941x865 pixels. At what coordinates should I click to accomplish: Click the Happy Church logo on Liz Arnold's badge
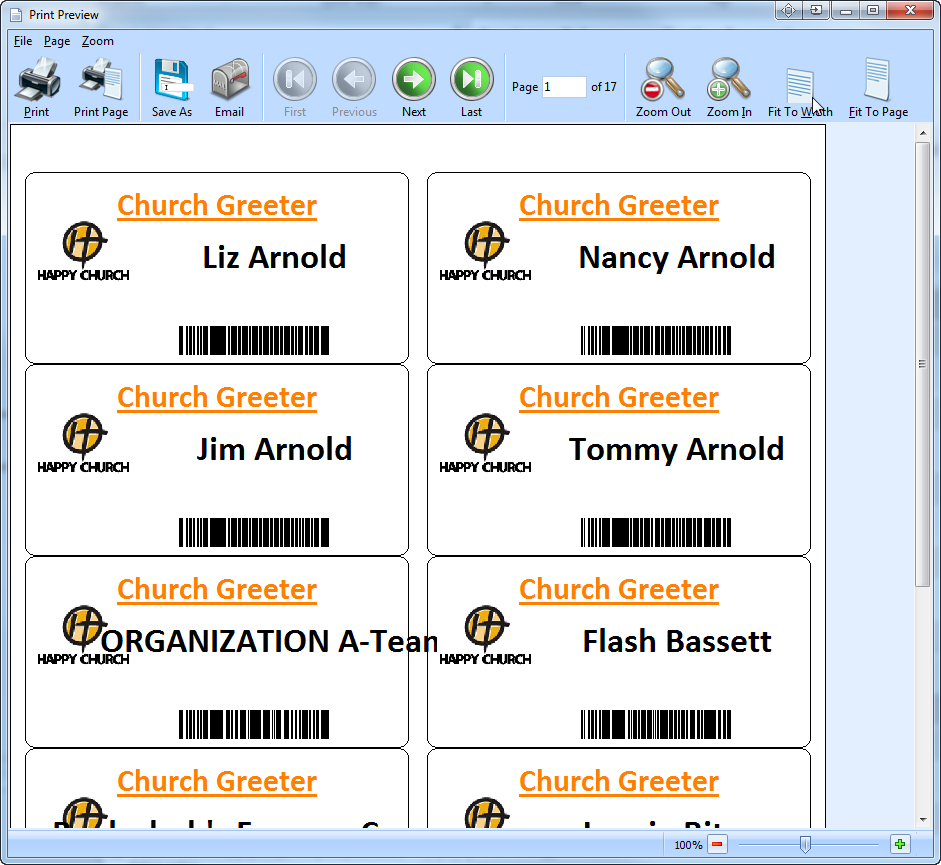pos(83,251)
